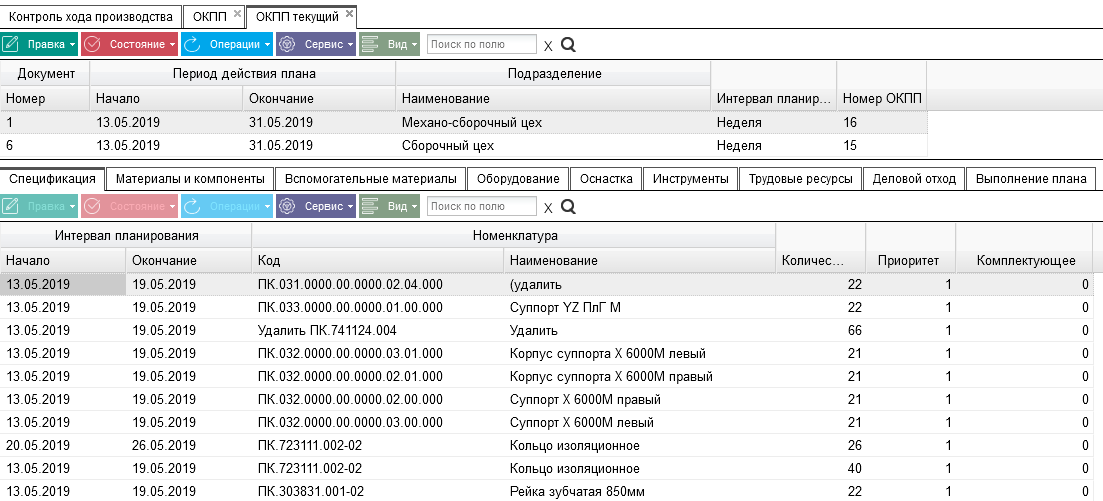This screenshot has width=1103, height=501.
Task: Open Операции dropdown in top toolbar
Action: click(x=227, y=44)
